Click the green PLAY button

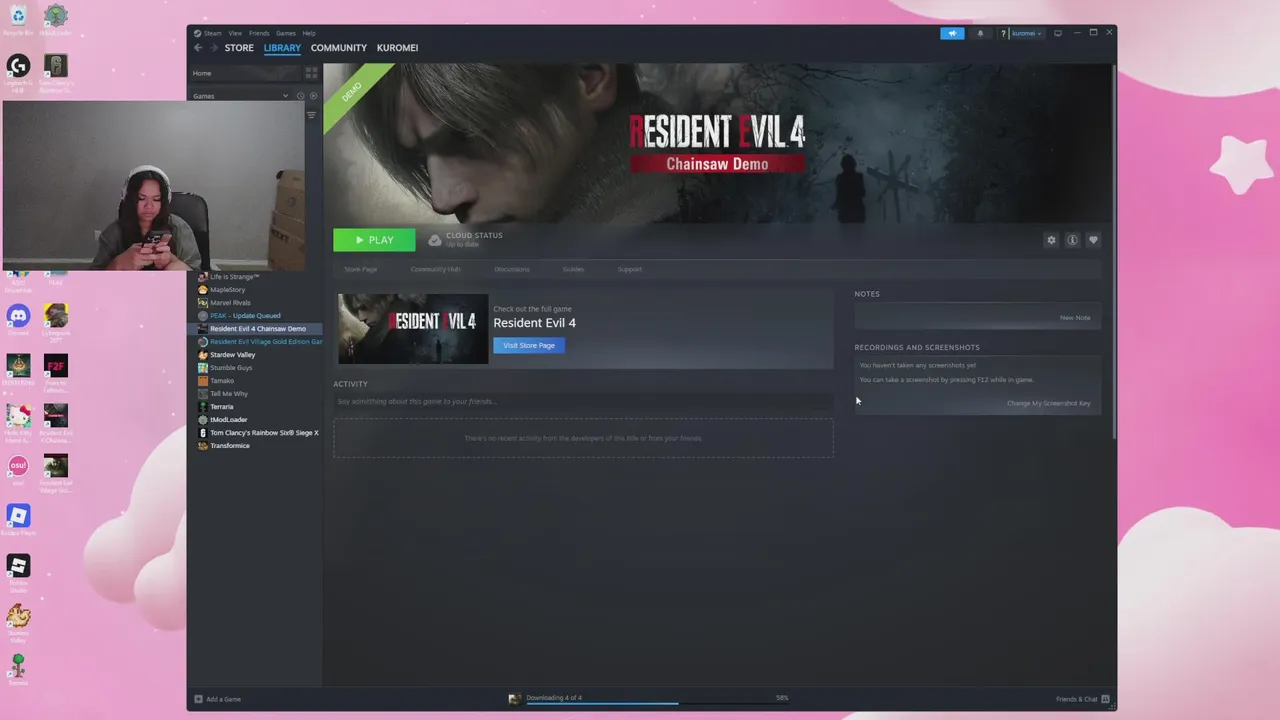[374, 240]
